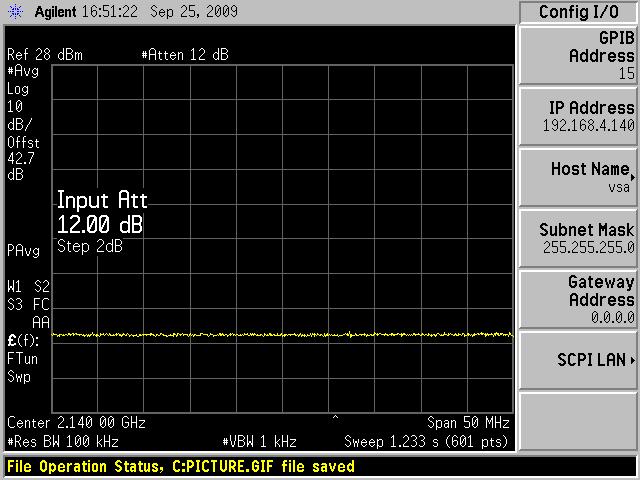The width and height of the screenshot is (640, 480).
Task: Click the Sweep 1.233 s readout
Action: (427, 441)
